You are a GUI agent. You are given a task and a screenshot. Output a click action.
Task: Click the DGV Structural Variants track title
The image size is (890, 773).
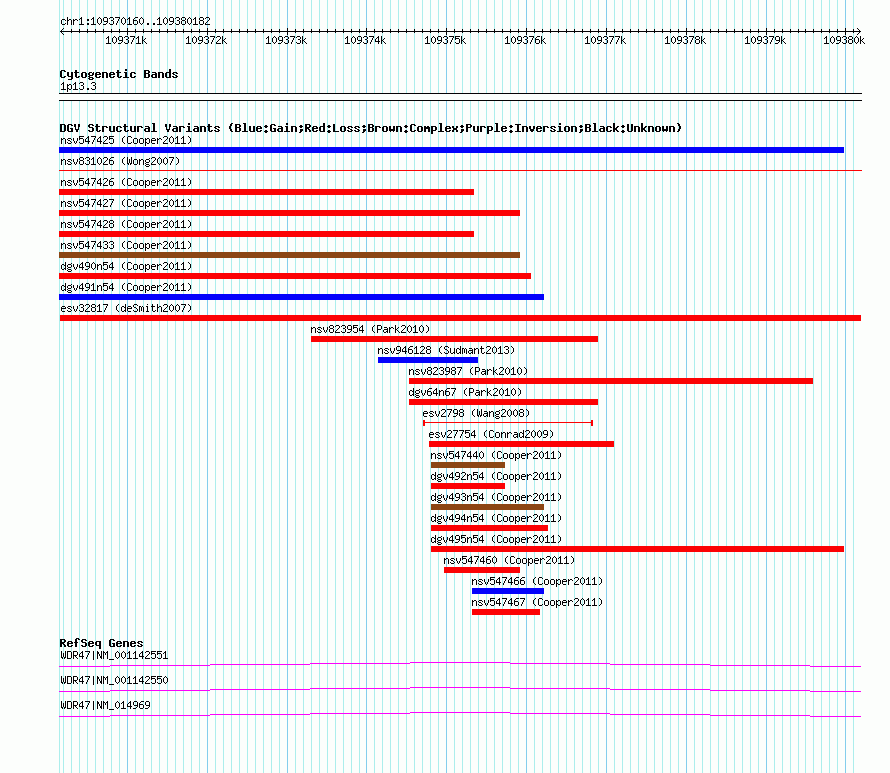click(x=370, y=128)
